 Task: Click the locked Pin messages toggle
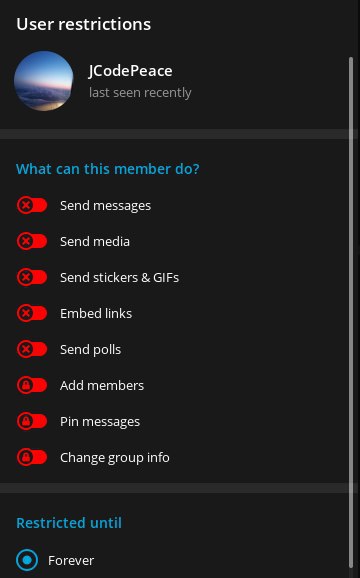point(32,421)
